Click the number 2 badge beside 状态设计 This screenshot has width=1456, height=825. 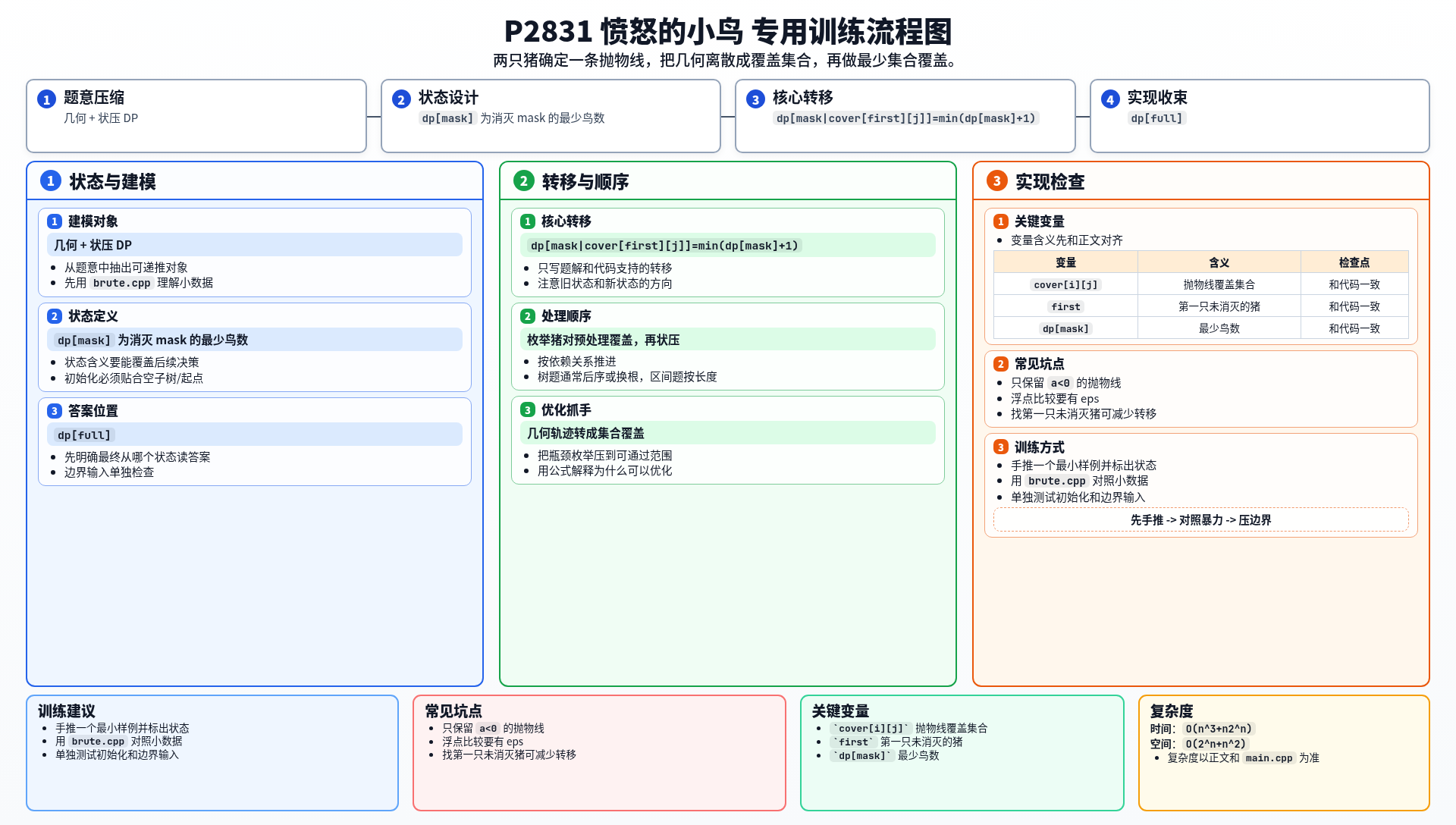[401, 99]
